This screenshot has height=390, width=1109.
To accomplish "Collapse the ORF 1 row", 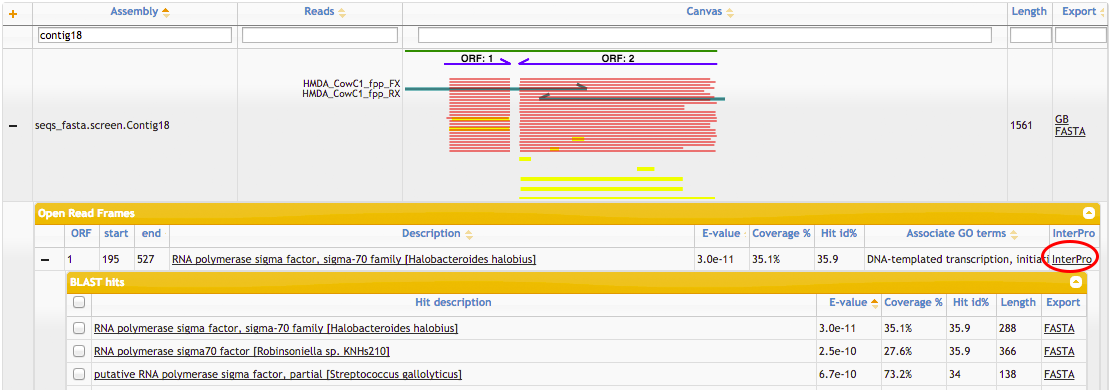I will pyautogui.click(x=45, y=260).
